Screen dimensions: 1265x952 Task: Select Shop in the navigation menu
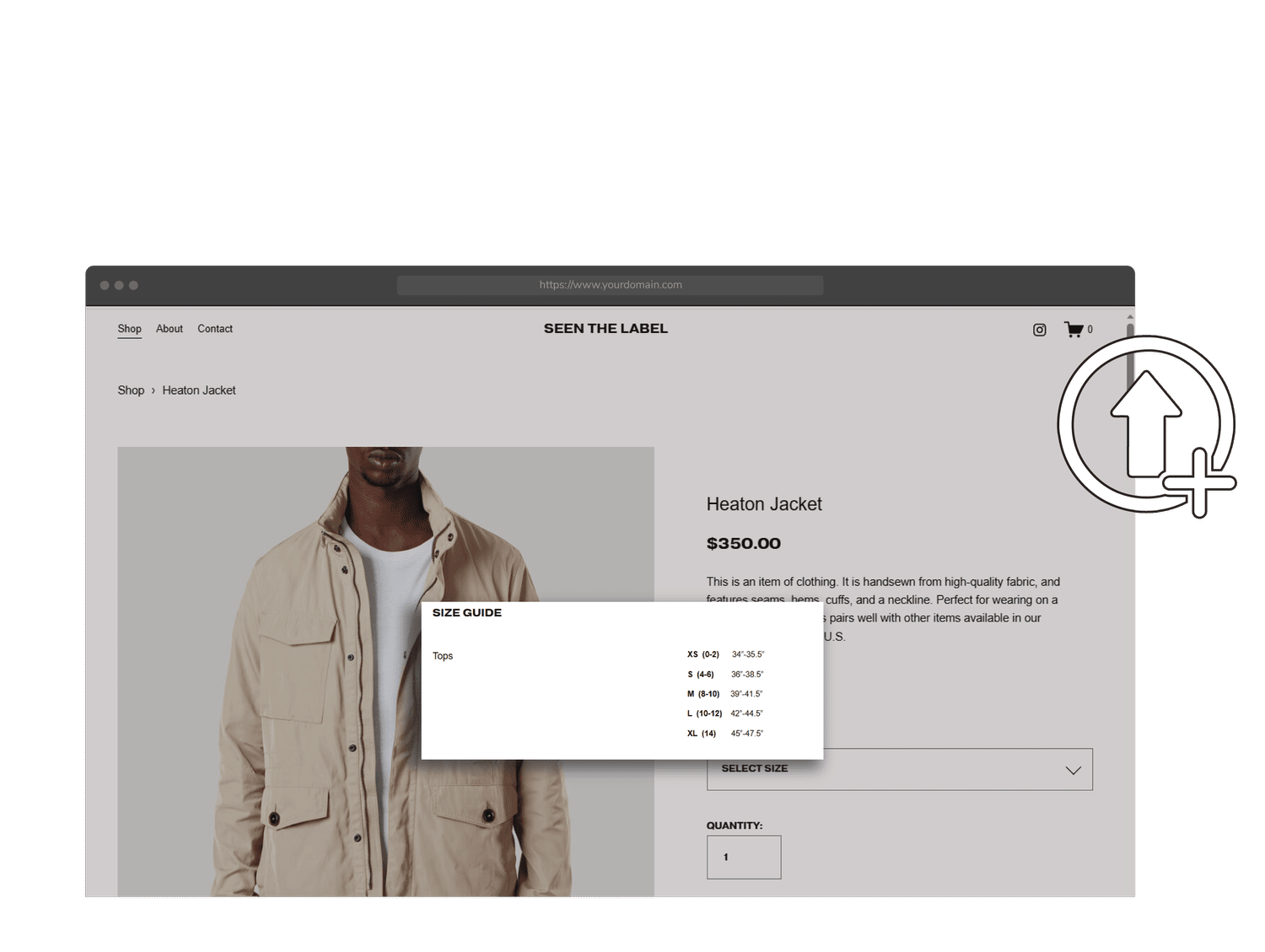[129, 329]
